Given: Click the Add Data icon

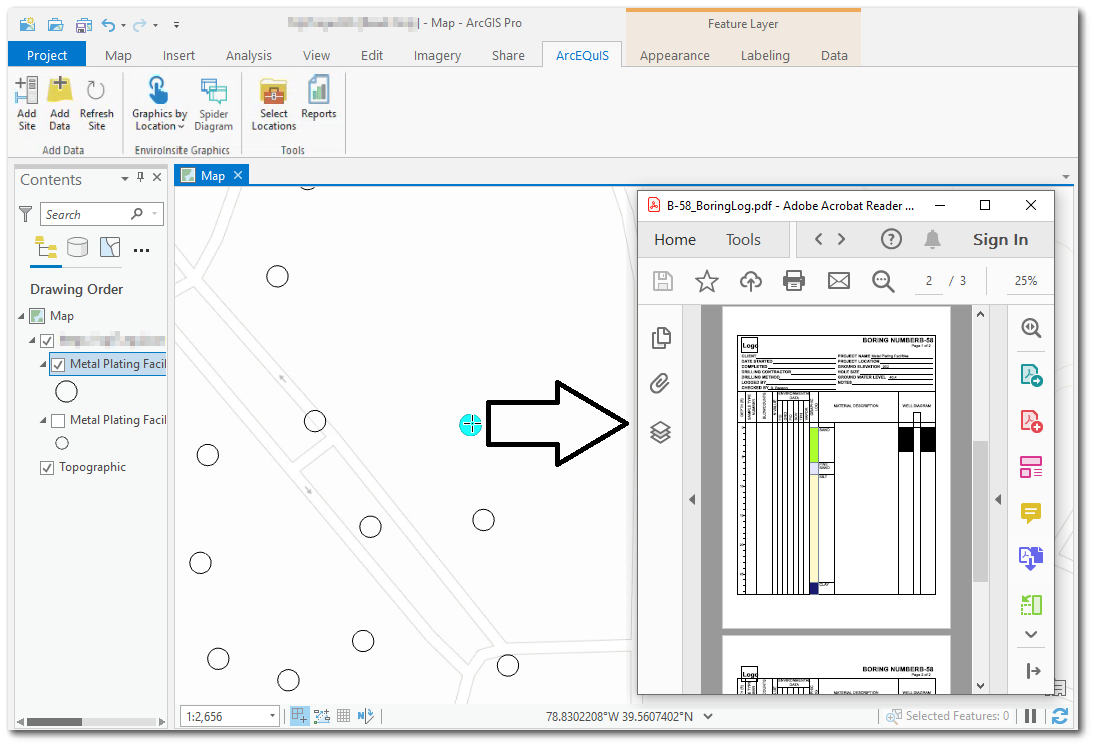Looking at the screenshot, I should point(60,103).
